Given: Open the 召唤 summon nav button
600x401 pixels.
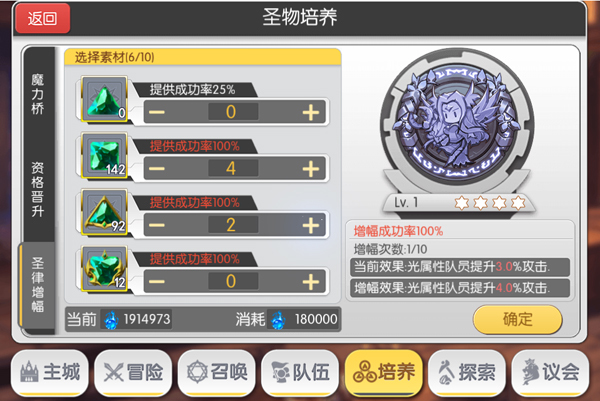Looking at the screenshot, I should click(x=217, y=372).
